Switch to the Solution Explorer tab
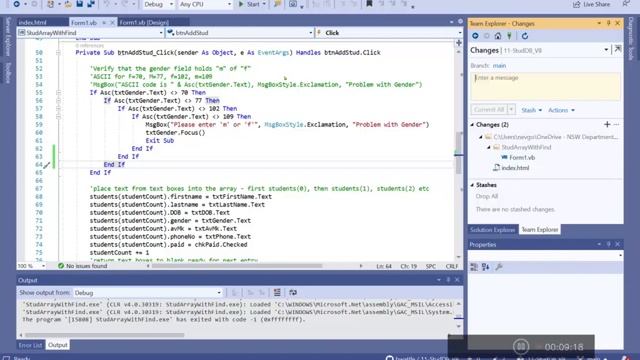Image resolution: width=640 pixels, height=360 pixels. pyautogui.click(x=493, y=230)
